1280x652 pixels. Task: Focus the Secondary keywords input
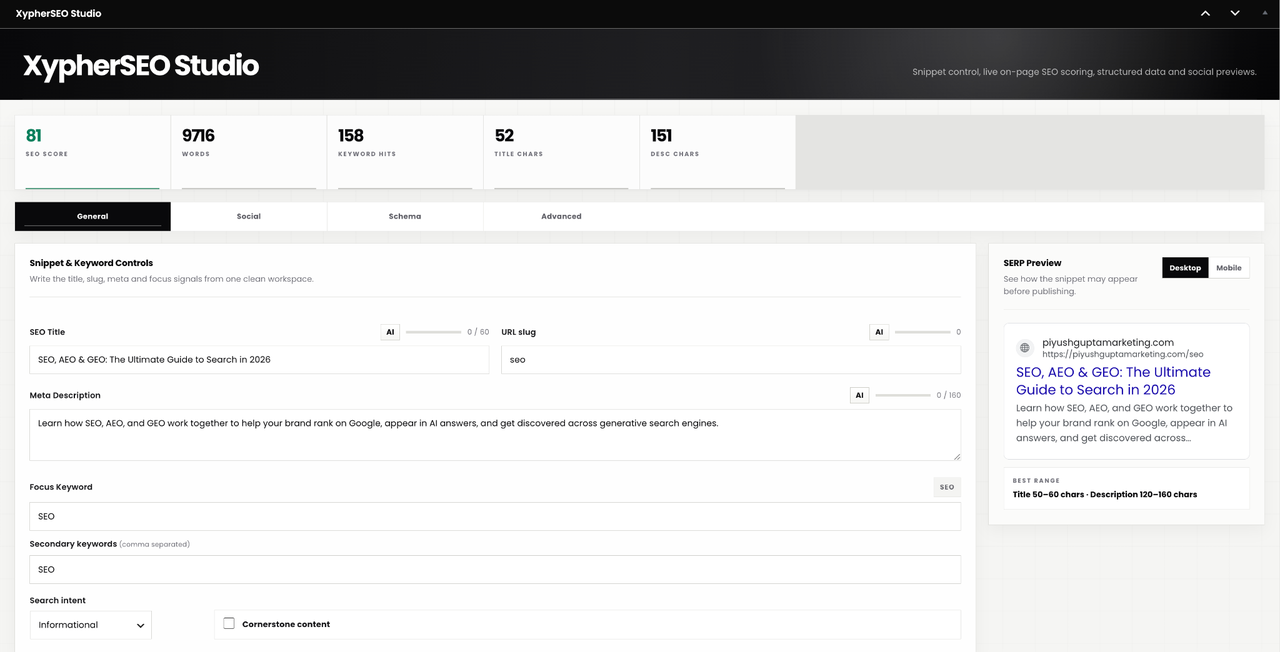(x=495, y=569)
